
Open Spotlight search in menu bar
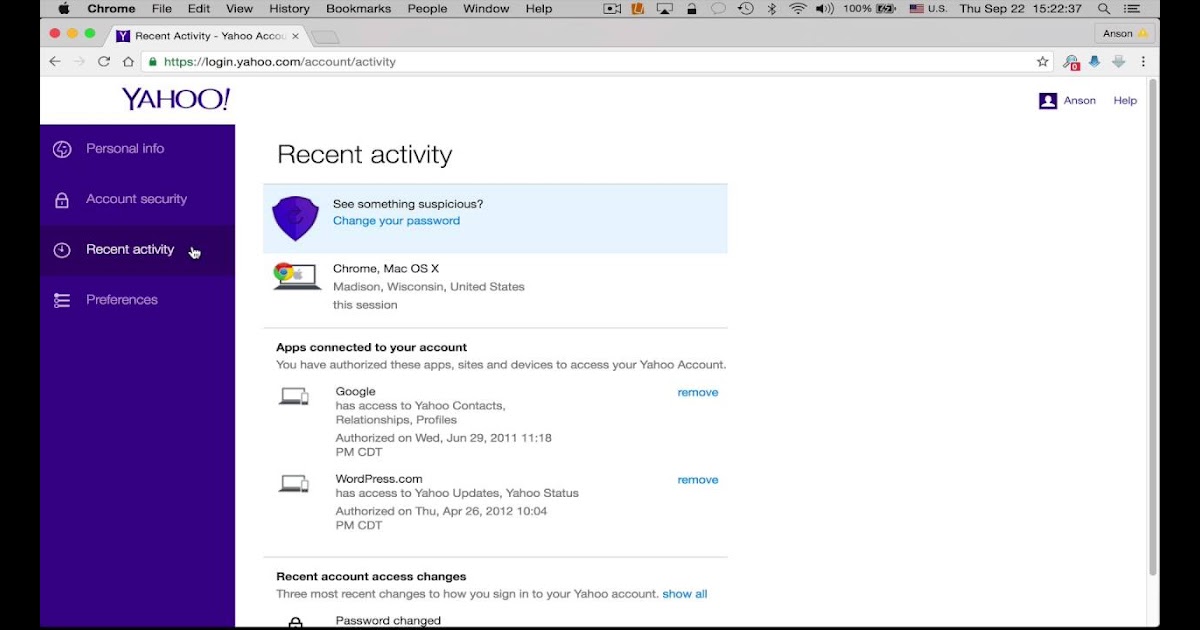pyautogui.click(x=1104, y=9)
